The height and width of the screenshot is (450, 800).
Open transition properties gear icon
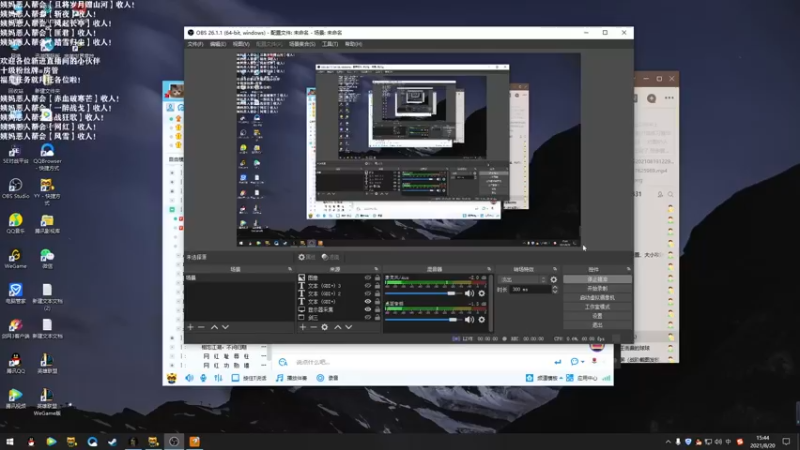coord(554,280)
